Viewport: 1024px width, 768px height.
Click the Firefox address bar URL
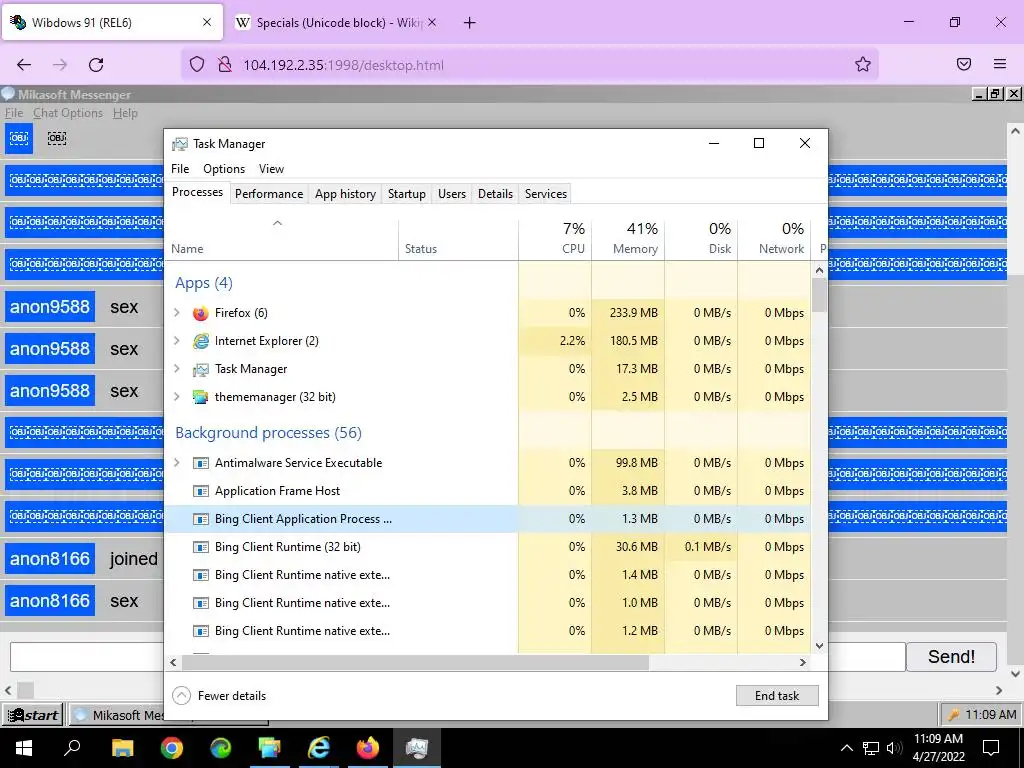tap(344, 65)
